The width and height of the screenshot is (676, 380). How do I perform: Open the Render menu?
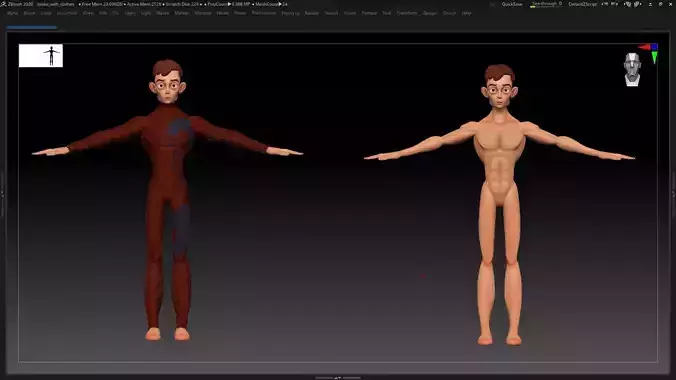[x=312, y=13]
